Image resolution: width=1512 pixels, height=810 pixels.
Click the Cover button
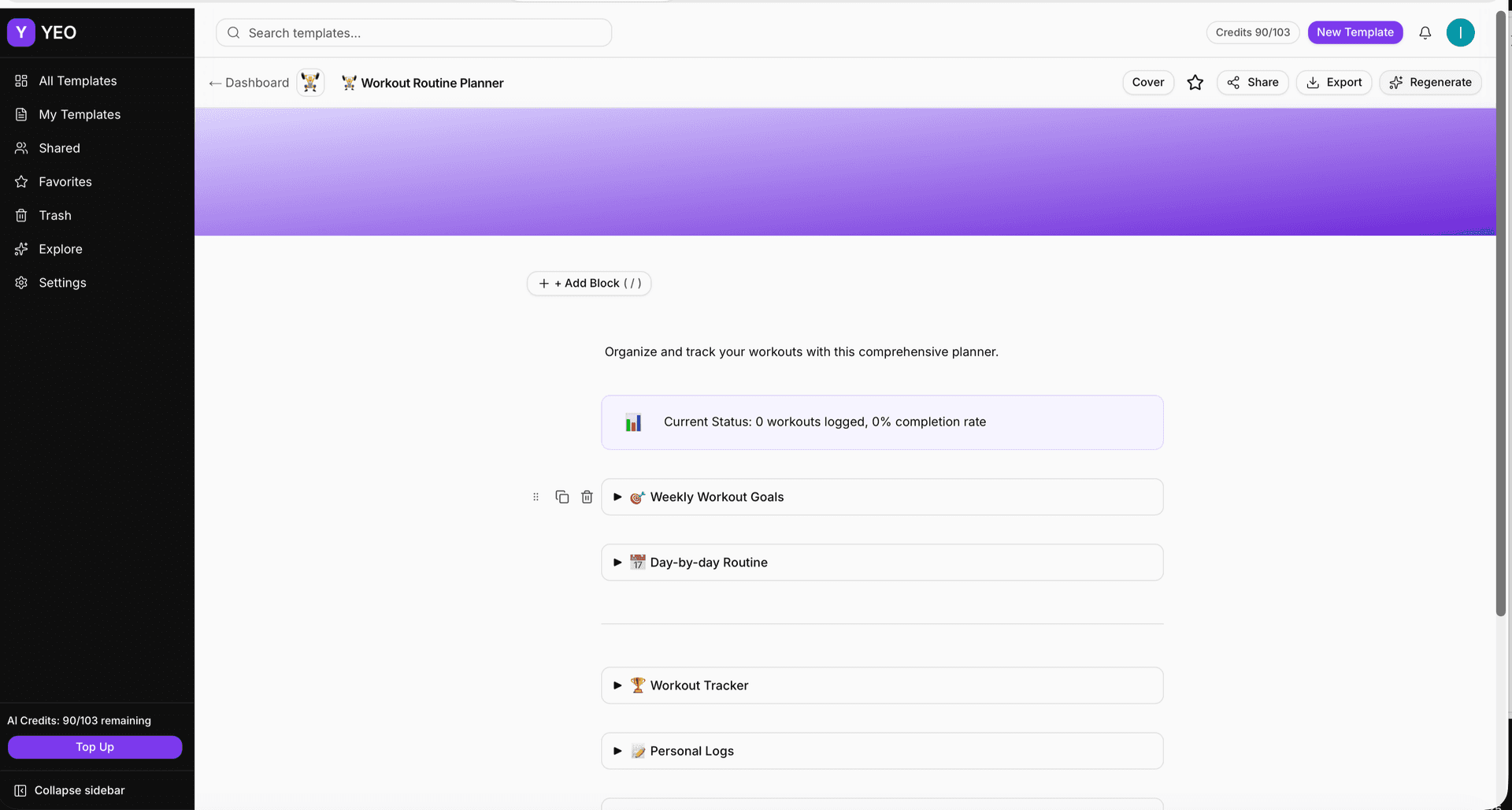(x=1148, y=82)
